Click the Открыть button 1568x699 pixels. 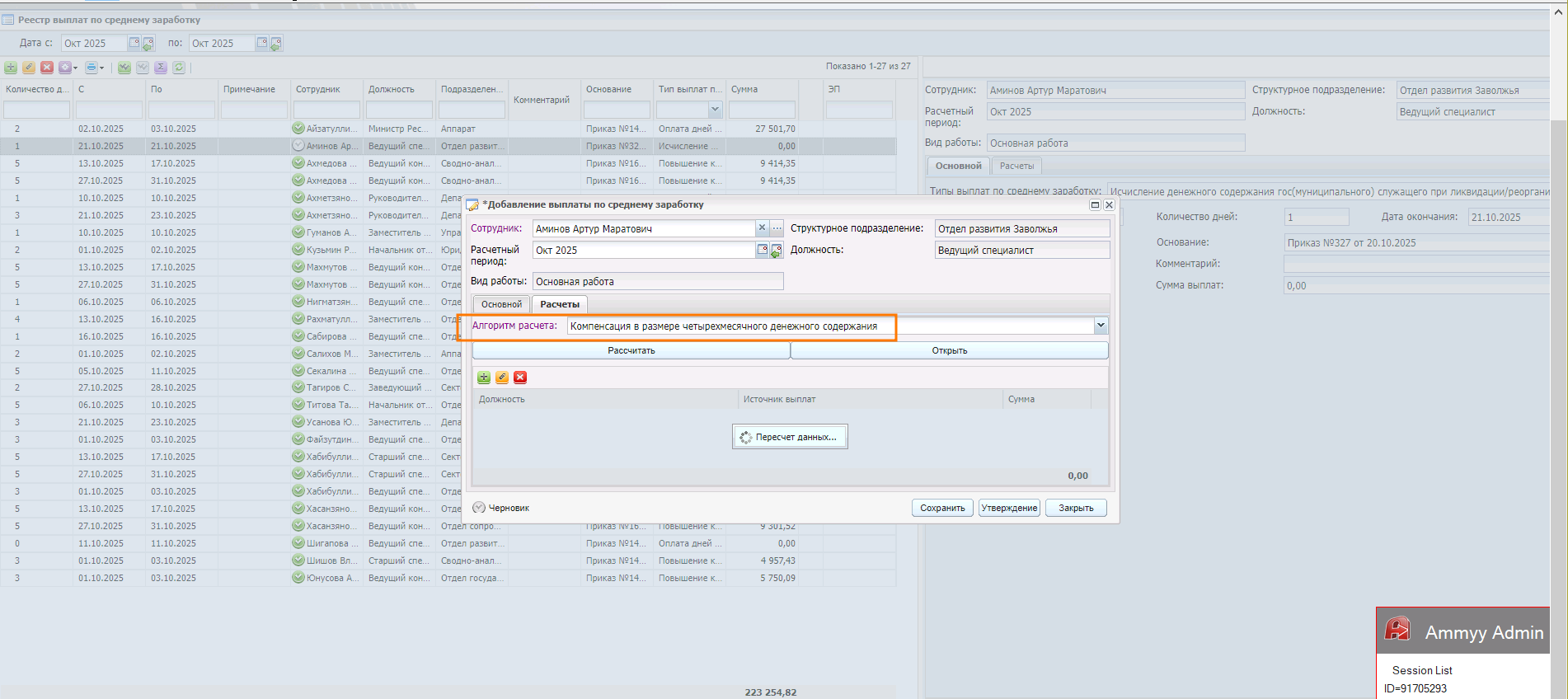(950, 350)
